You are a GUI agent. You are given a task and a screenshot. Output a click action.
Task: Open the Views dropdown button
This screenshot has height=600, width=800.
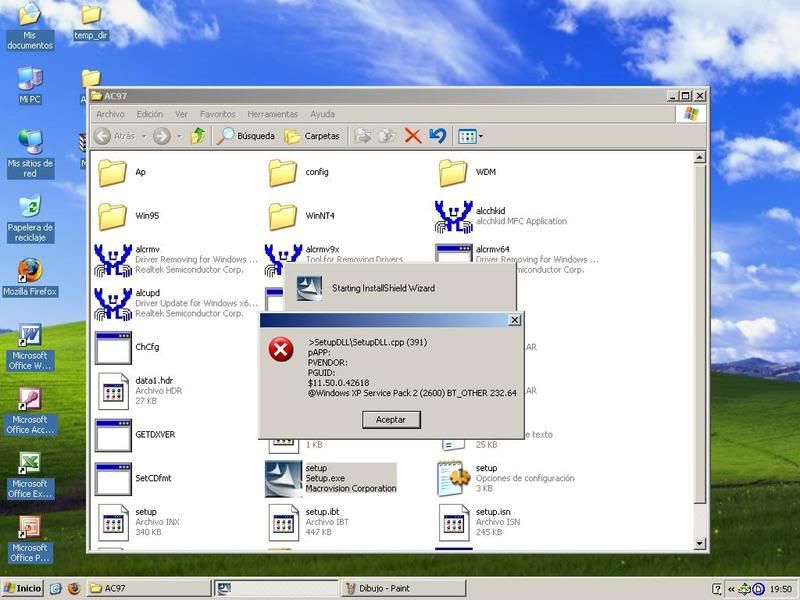point(470,136)
